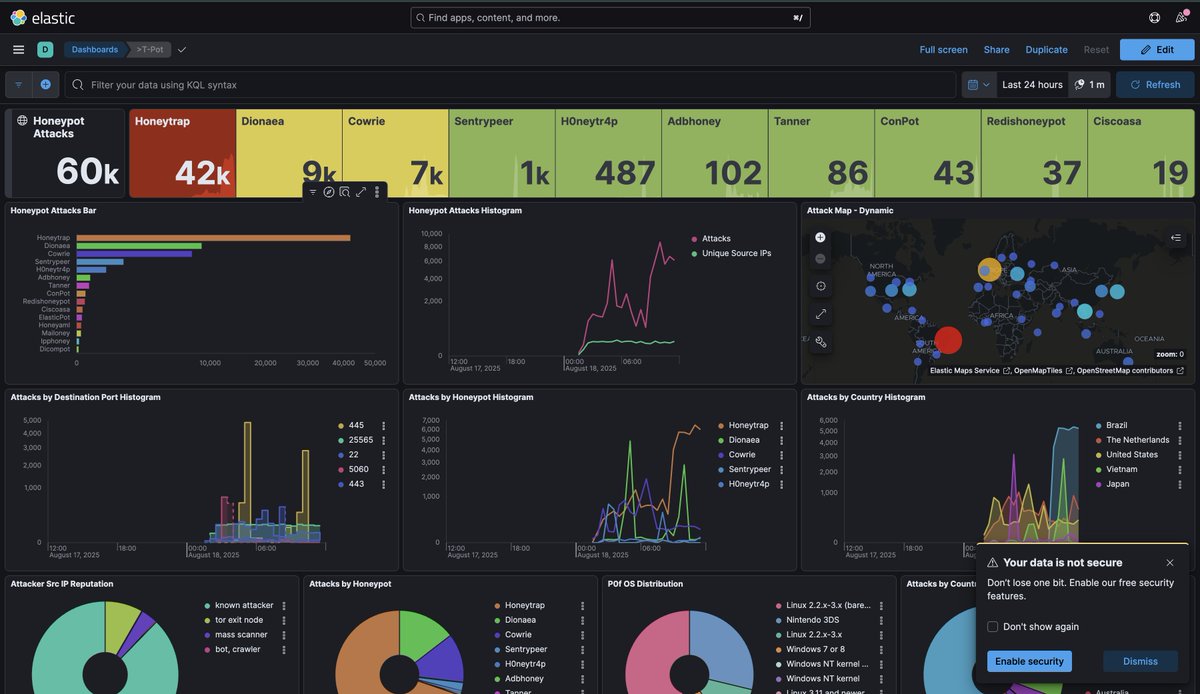Close the data not secure toast

[x=1170, y=563]
